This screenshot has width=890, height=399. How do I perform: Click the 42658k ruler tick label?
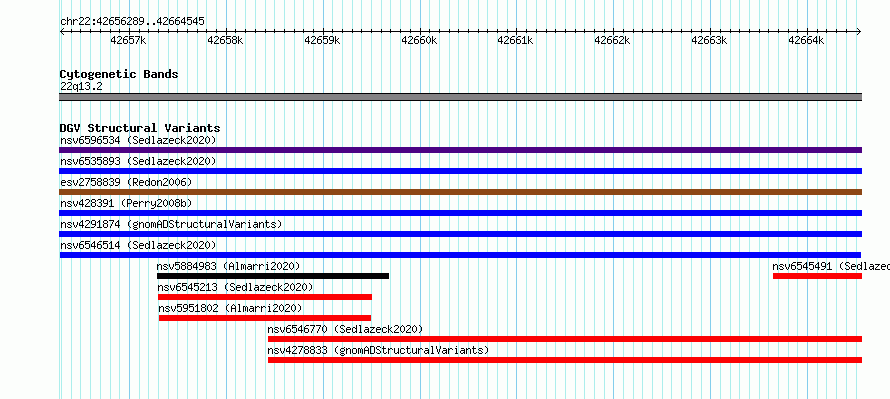[x=225, y=41]
